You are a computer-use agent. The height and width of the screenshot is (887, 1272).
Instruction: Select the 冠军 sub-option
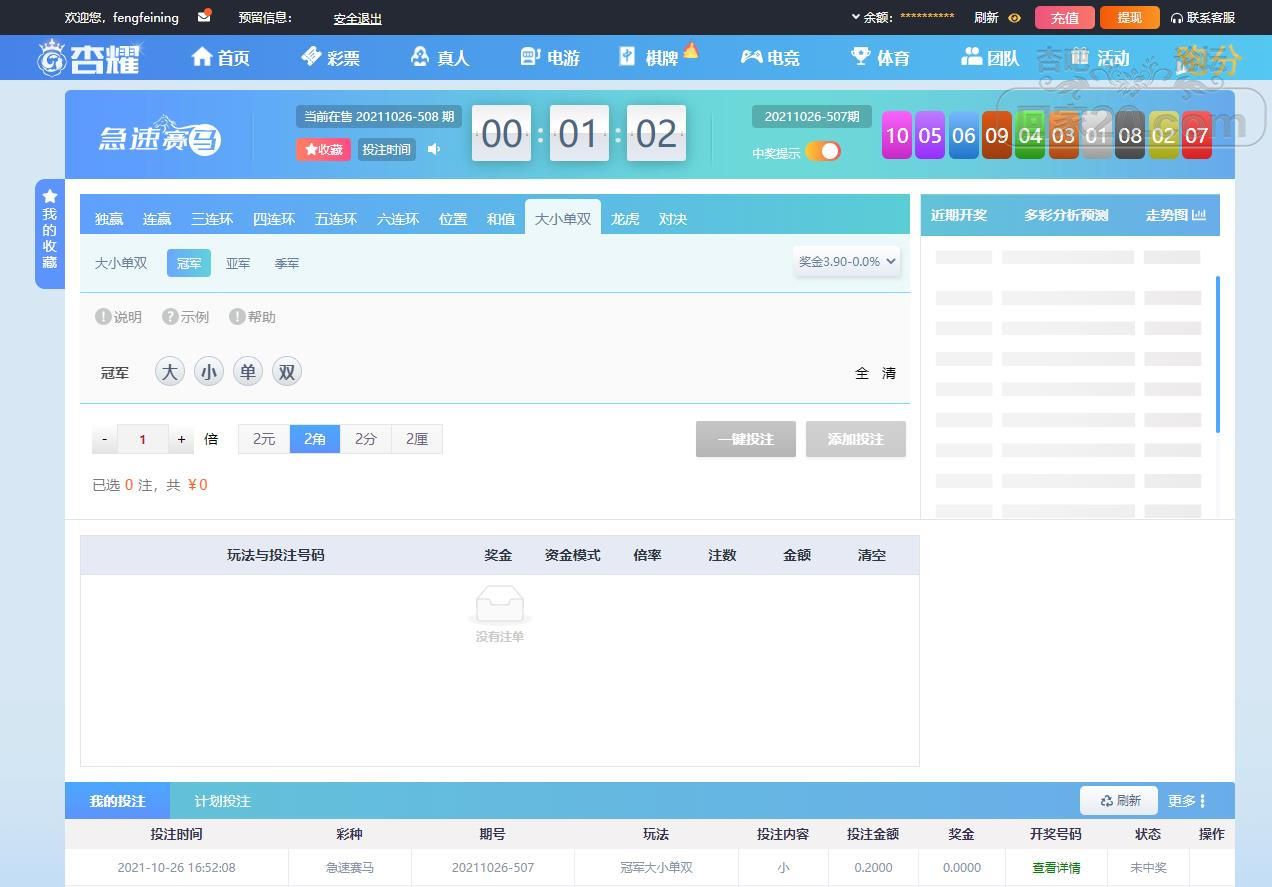click(x=189, y=263)
